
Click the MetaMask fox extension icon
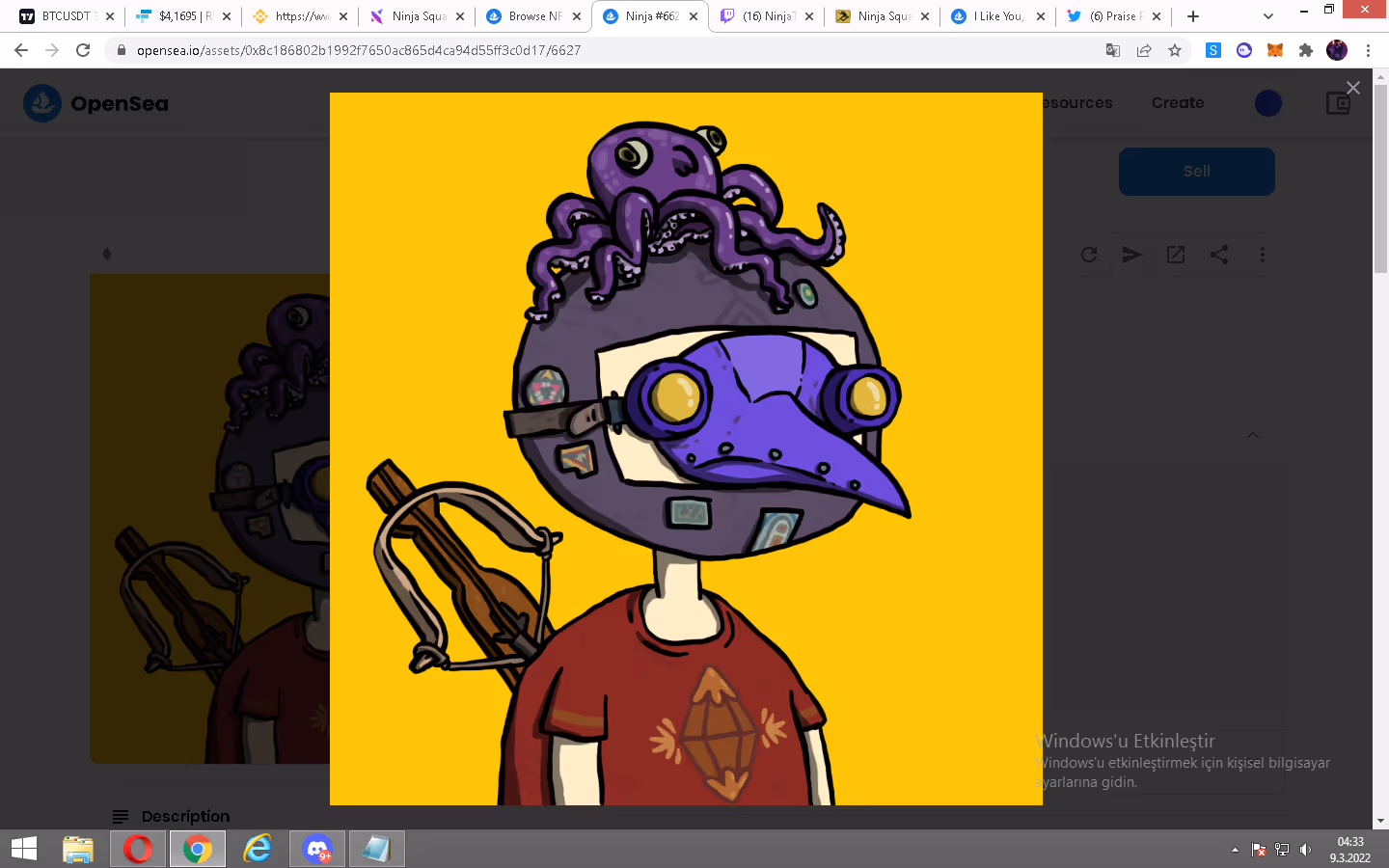[x=1275, y=50]
